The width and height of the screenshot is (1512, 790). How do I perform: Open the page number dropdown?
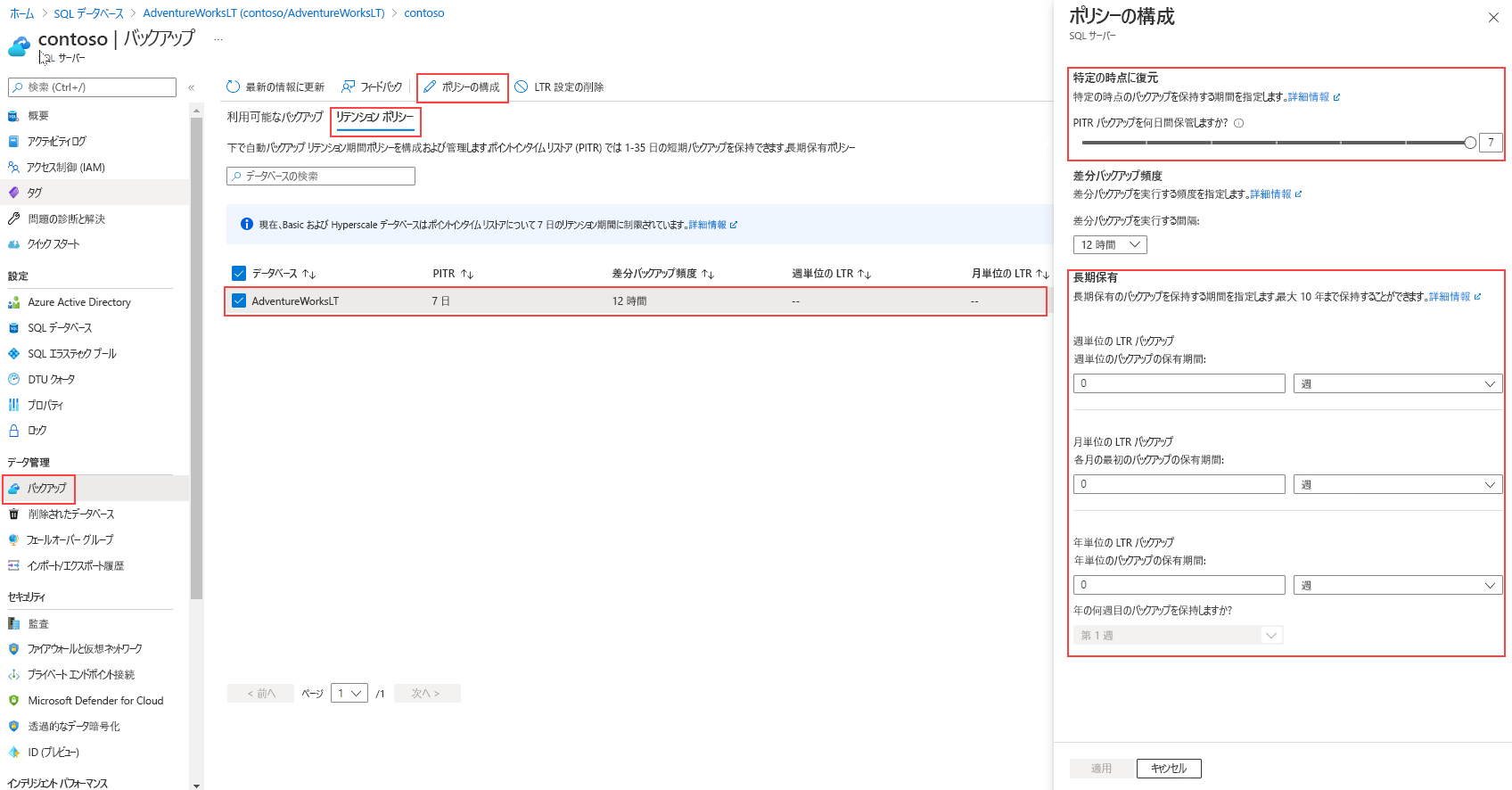[x=349, y=694]
